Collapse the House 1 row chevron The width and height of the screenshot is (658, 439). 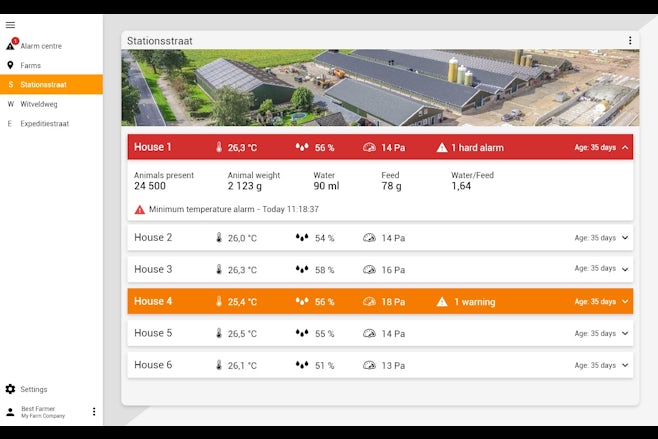(625, 148)
